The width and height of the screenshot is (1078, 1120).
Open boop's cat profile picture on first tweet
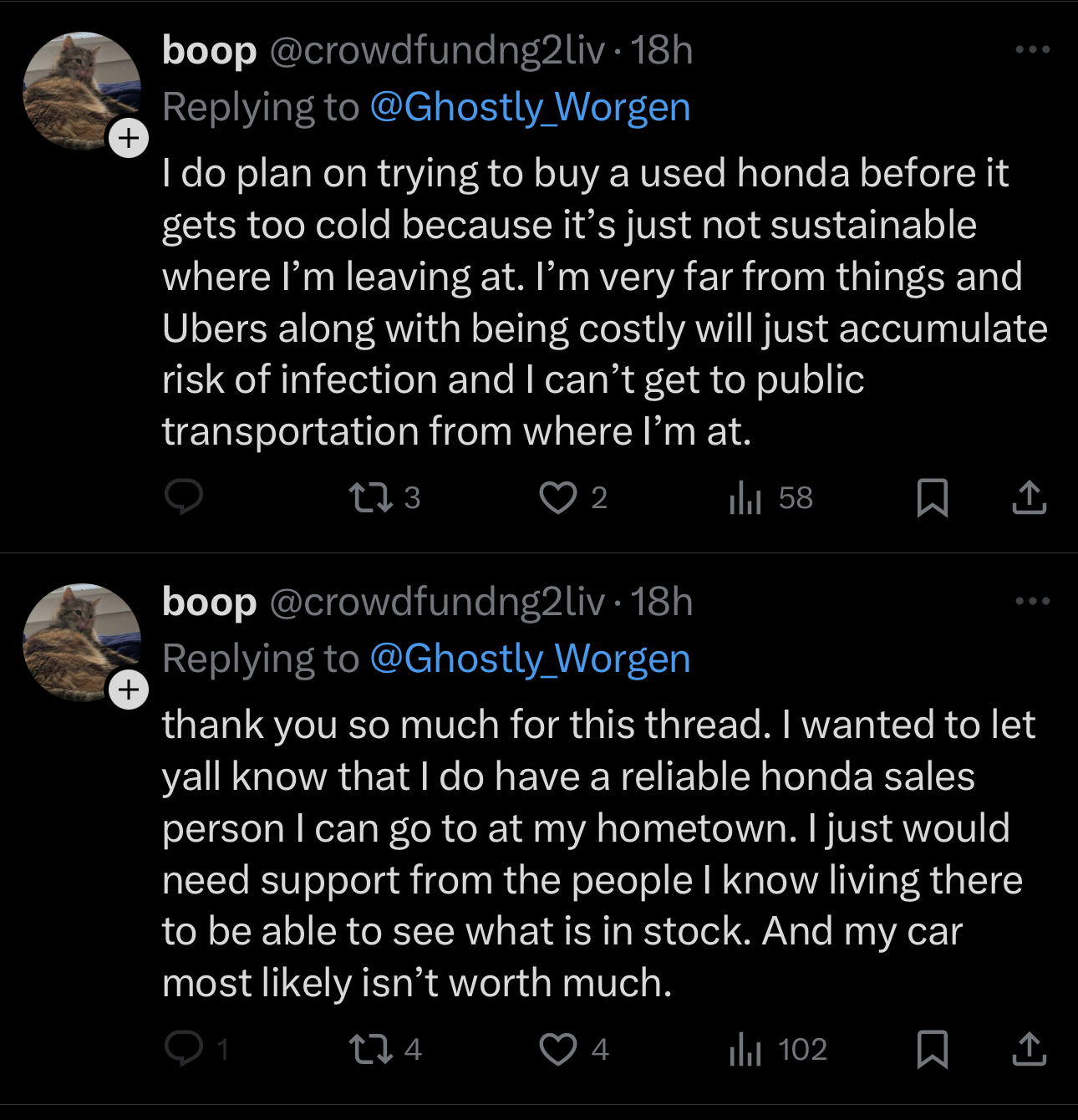82,90
